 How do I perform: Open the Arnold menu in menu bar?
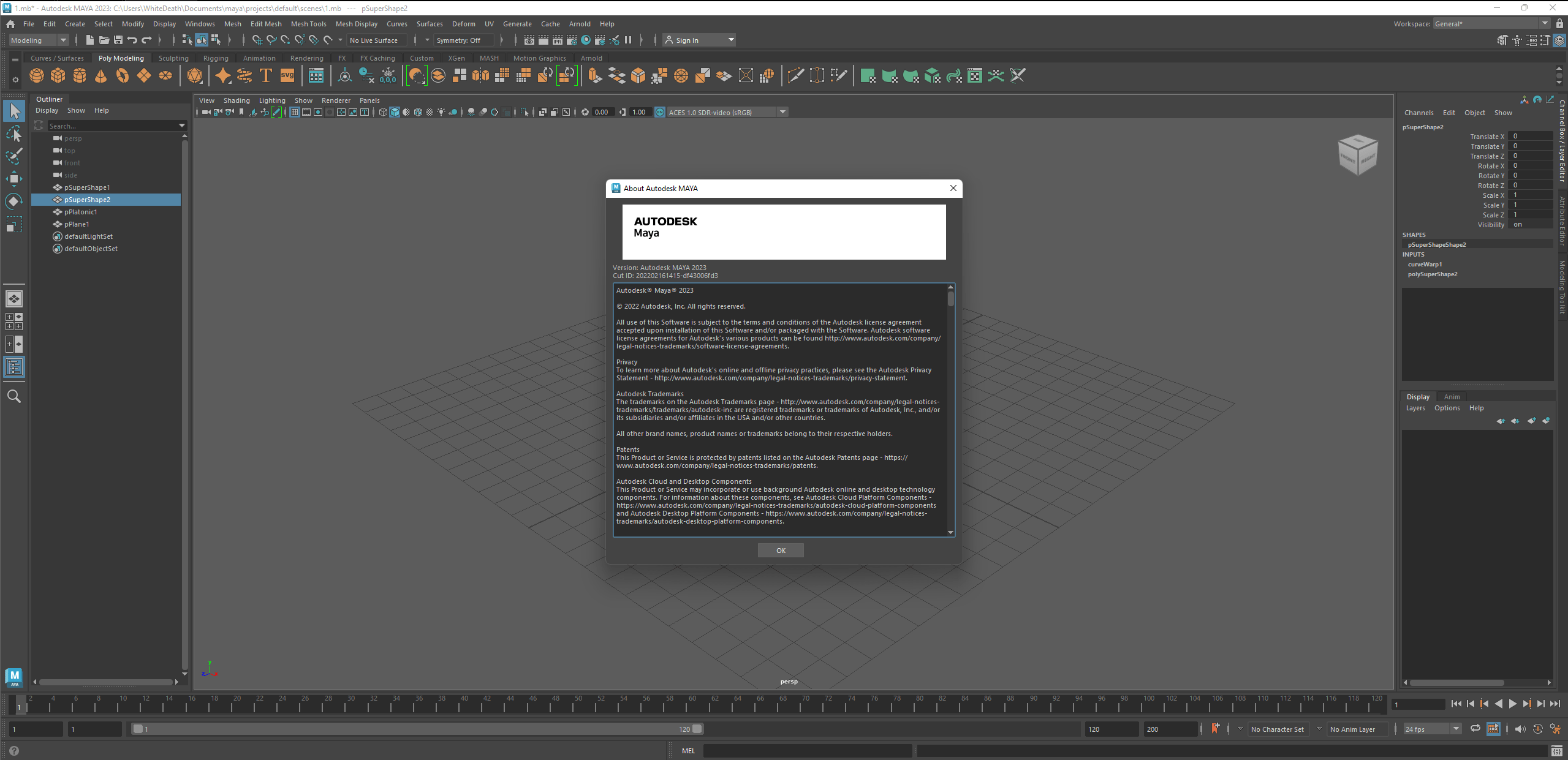pyautogui.click(x=580, y=24)
